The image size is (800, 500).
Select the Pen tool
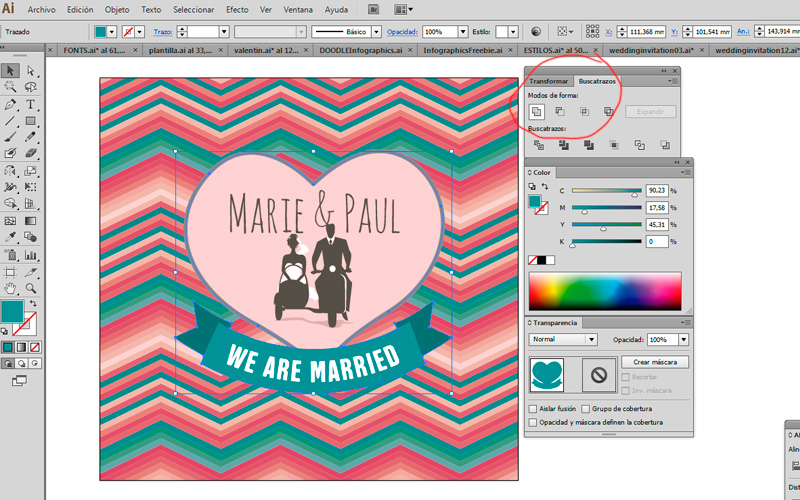(x=10, y=105)
